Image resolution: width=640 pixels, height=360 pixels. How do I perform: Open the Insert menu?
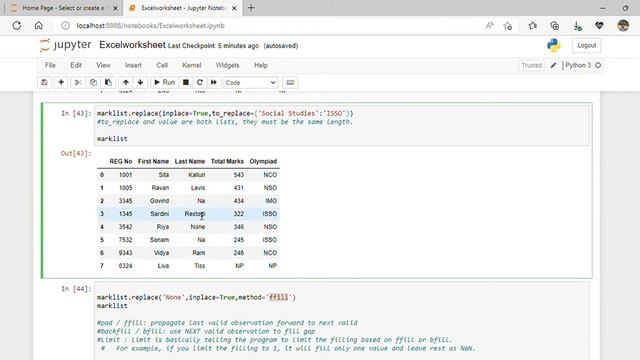pyautogui.click(x=133, y=65)
